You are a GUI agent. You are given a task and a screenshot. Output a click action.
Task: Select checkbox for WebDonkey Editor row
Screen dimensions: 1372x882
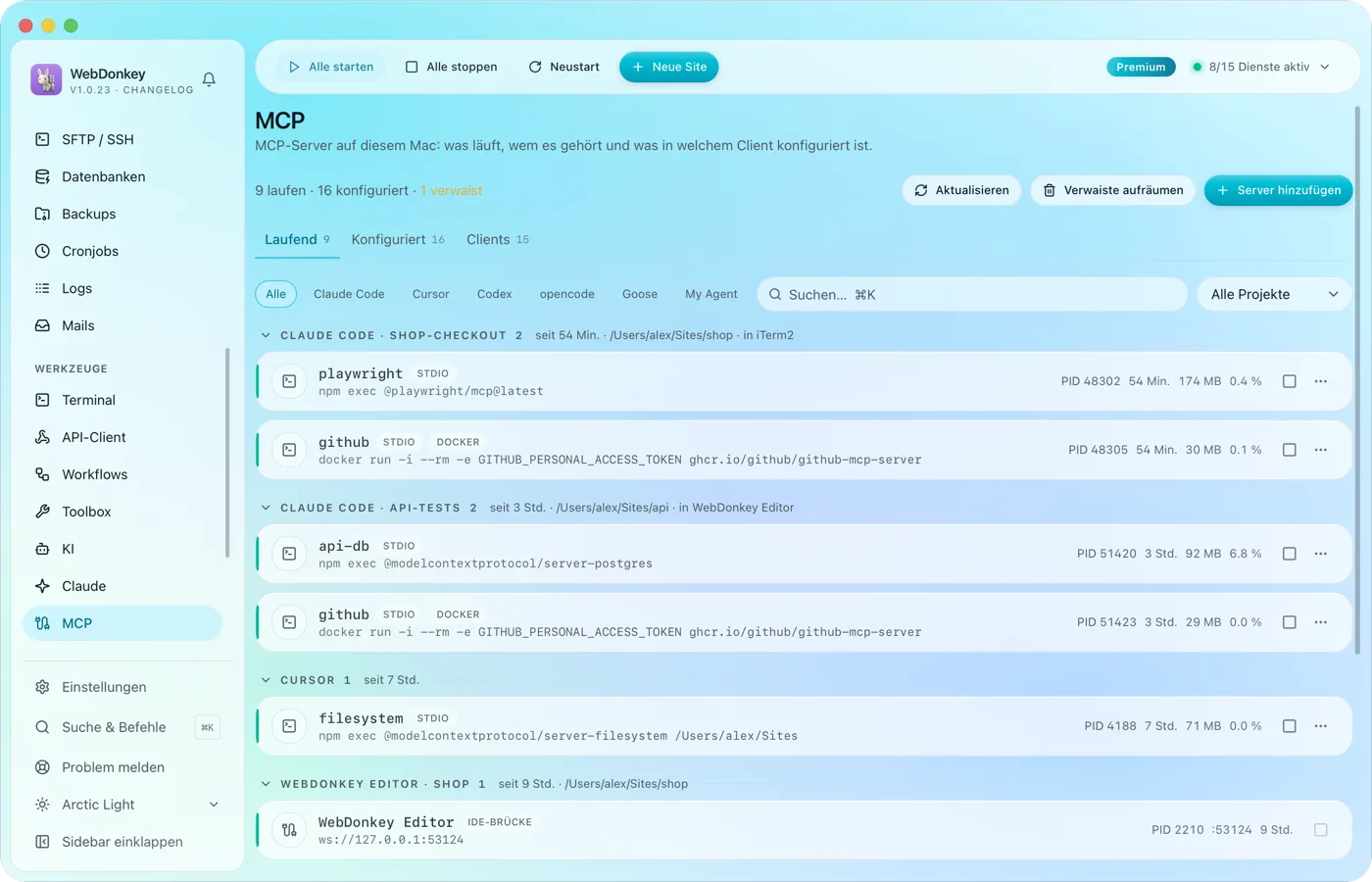coord(1321,830)
